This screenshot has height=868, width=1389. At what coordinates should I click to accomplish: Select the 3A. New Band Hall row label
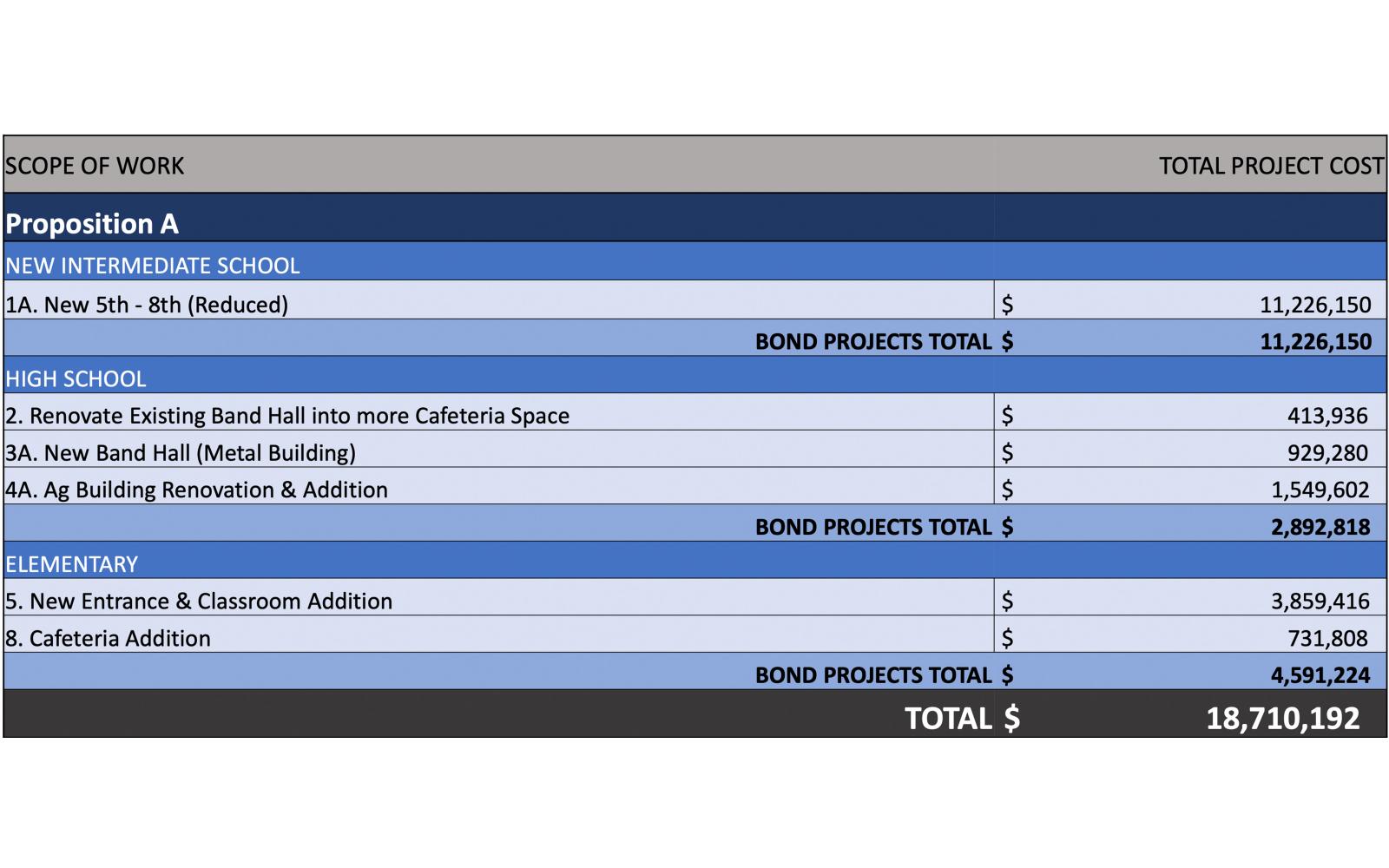click(x=181, y=453)
